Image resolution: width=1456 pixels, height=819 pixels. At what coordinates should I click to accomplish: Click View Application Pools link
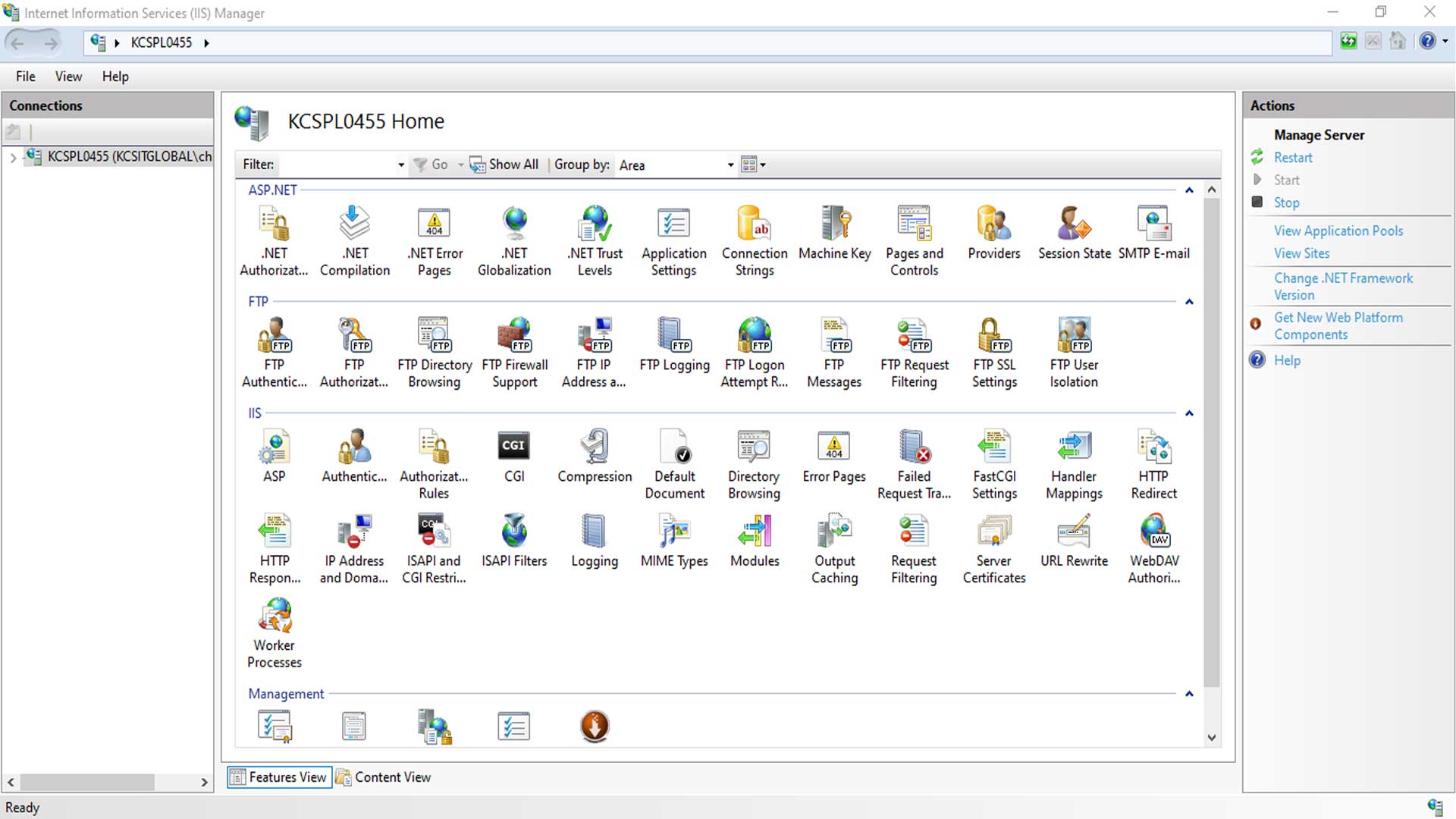tap(1338, 231)
